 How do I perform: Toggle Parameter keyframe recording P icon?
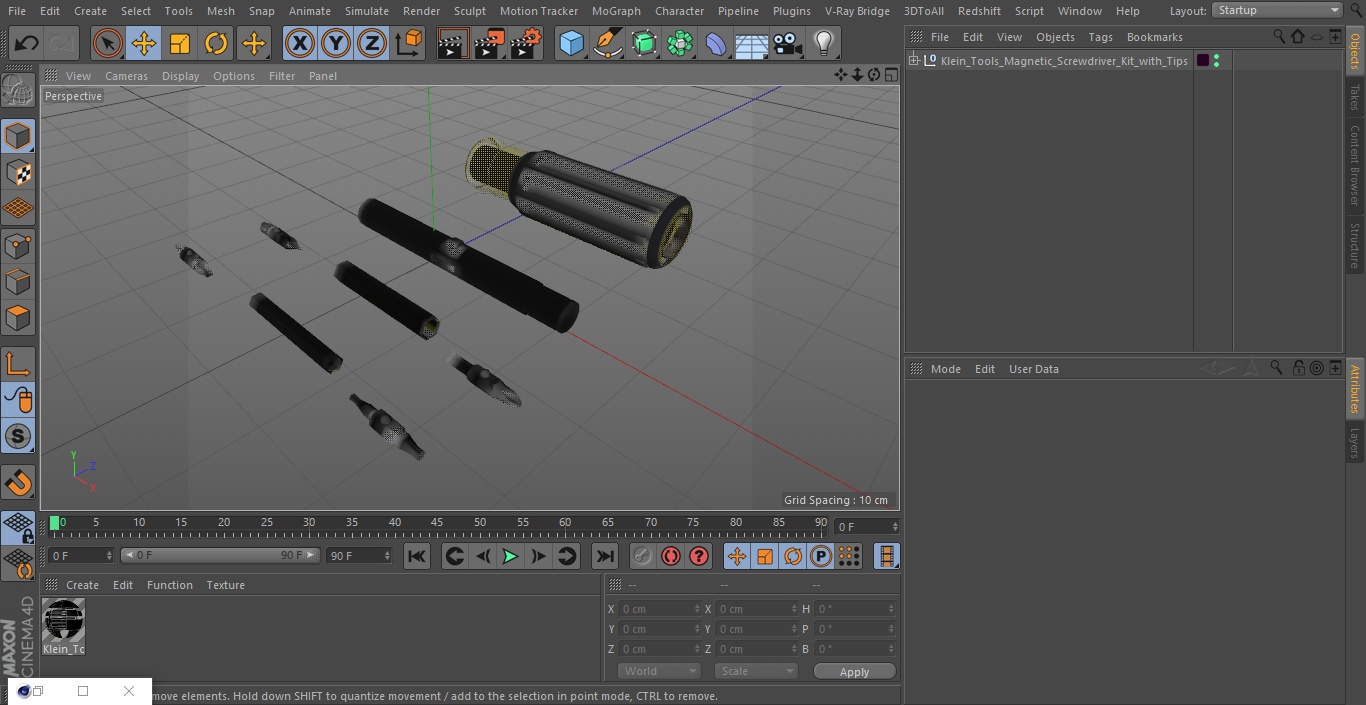pyautogui.click(x=821, y=556)
